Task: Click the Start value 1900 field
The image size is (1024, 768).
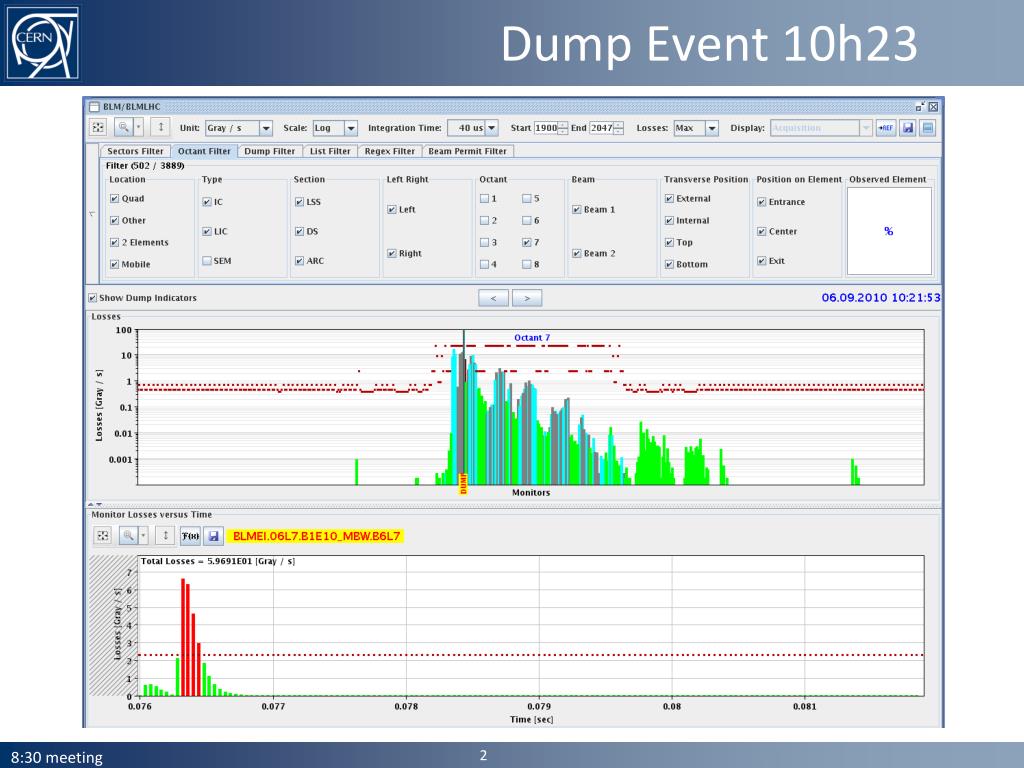Action: tap(546, 128)
